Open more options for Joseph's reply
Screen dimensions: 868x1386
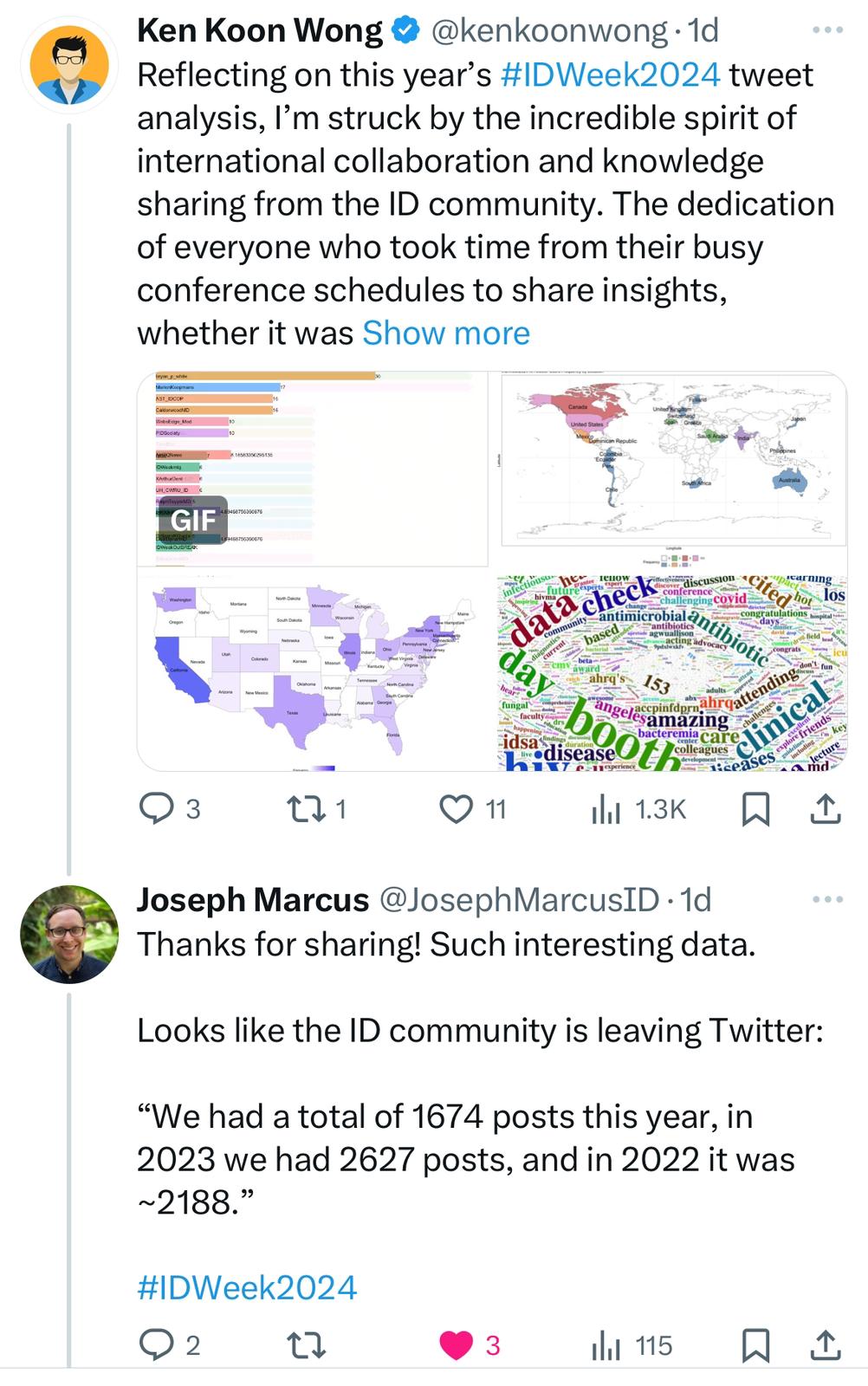[x=827, y=900]
